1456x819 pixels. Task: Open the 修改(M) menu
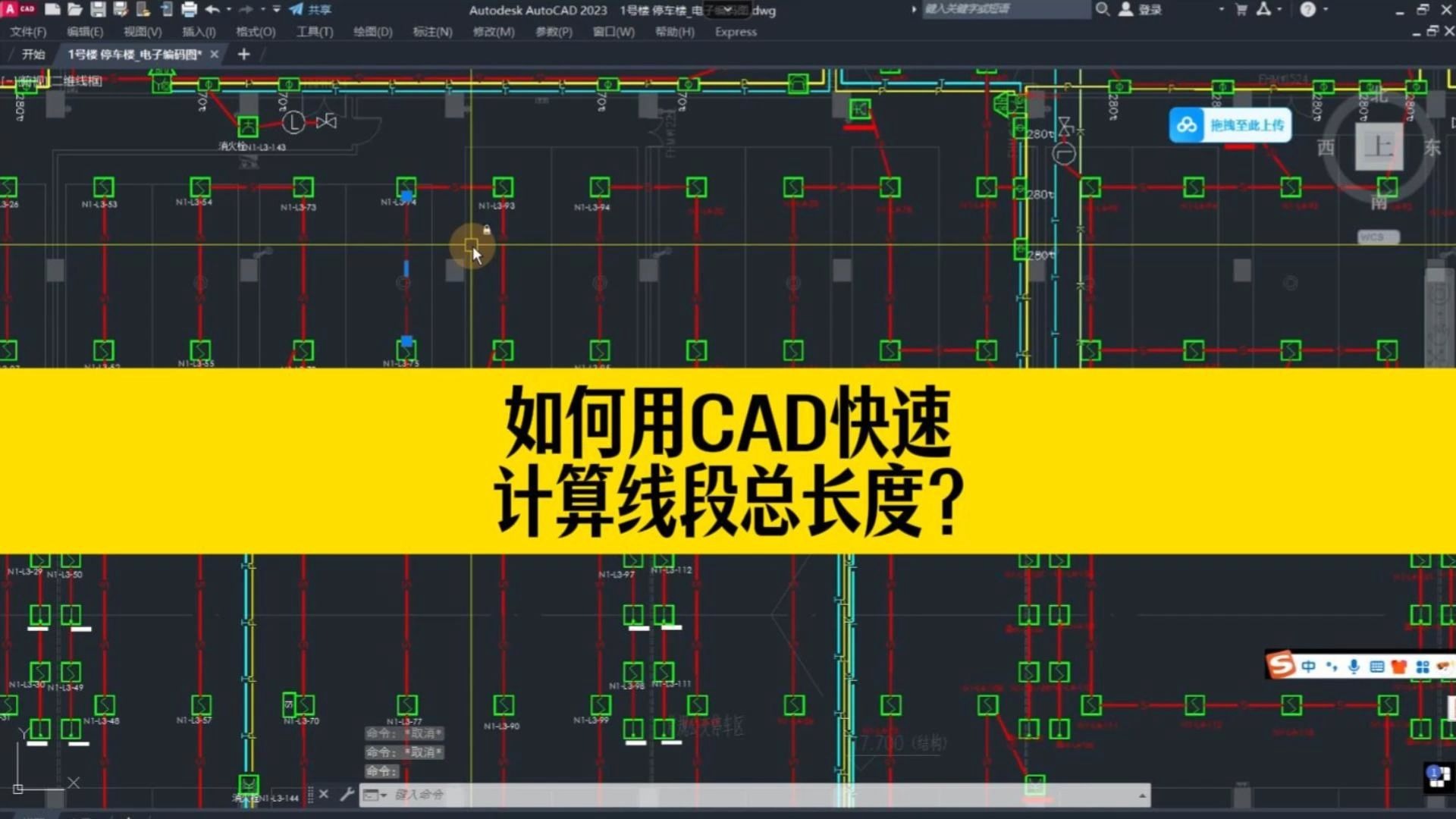493,32
